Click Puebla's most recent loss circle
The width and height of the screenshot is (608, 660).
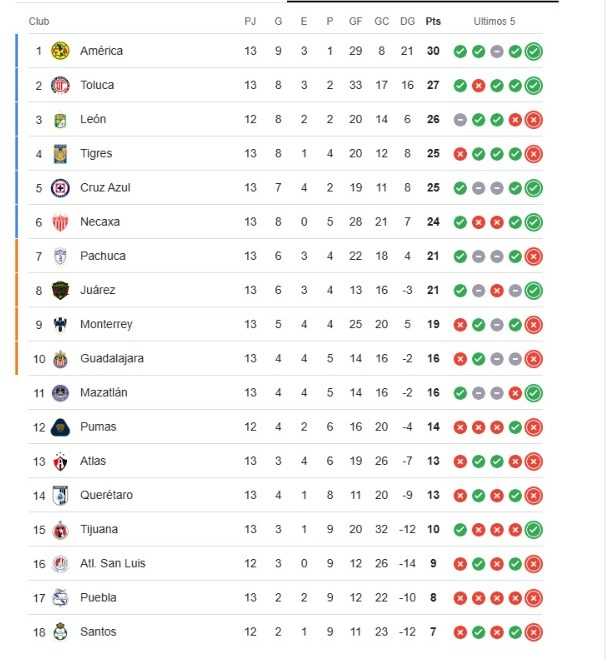(533, 598)
